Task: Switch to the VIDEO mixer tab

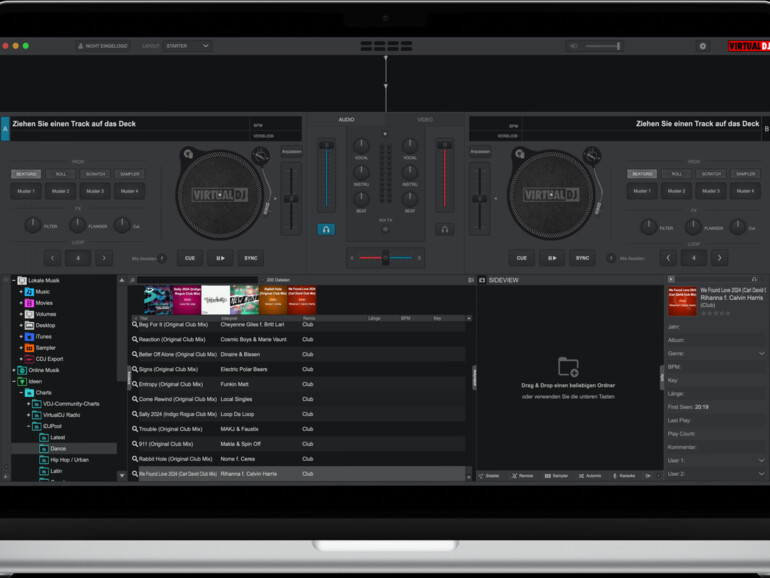Action: (x=425, y=120)
